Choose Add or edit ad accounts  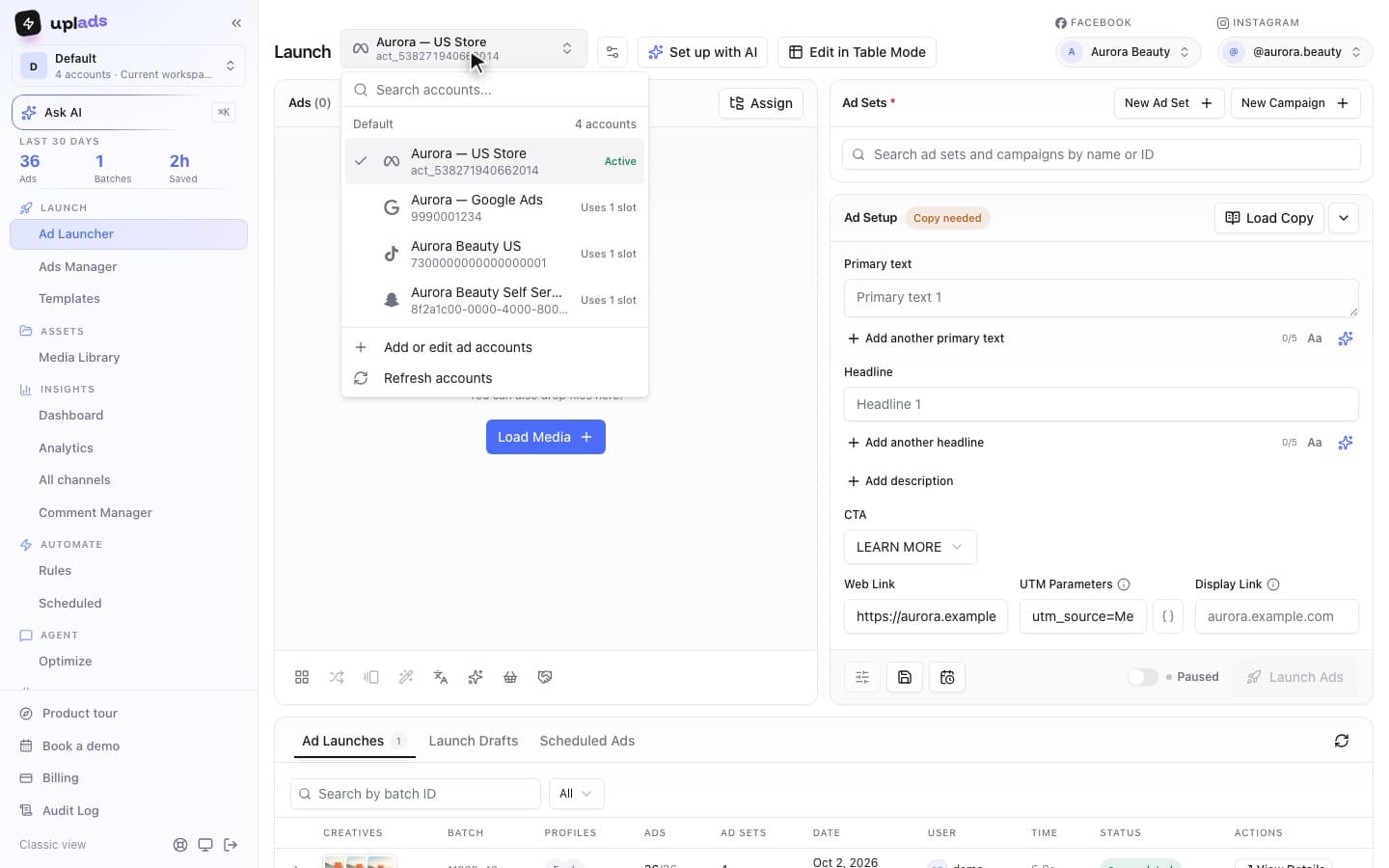[495, 347]
